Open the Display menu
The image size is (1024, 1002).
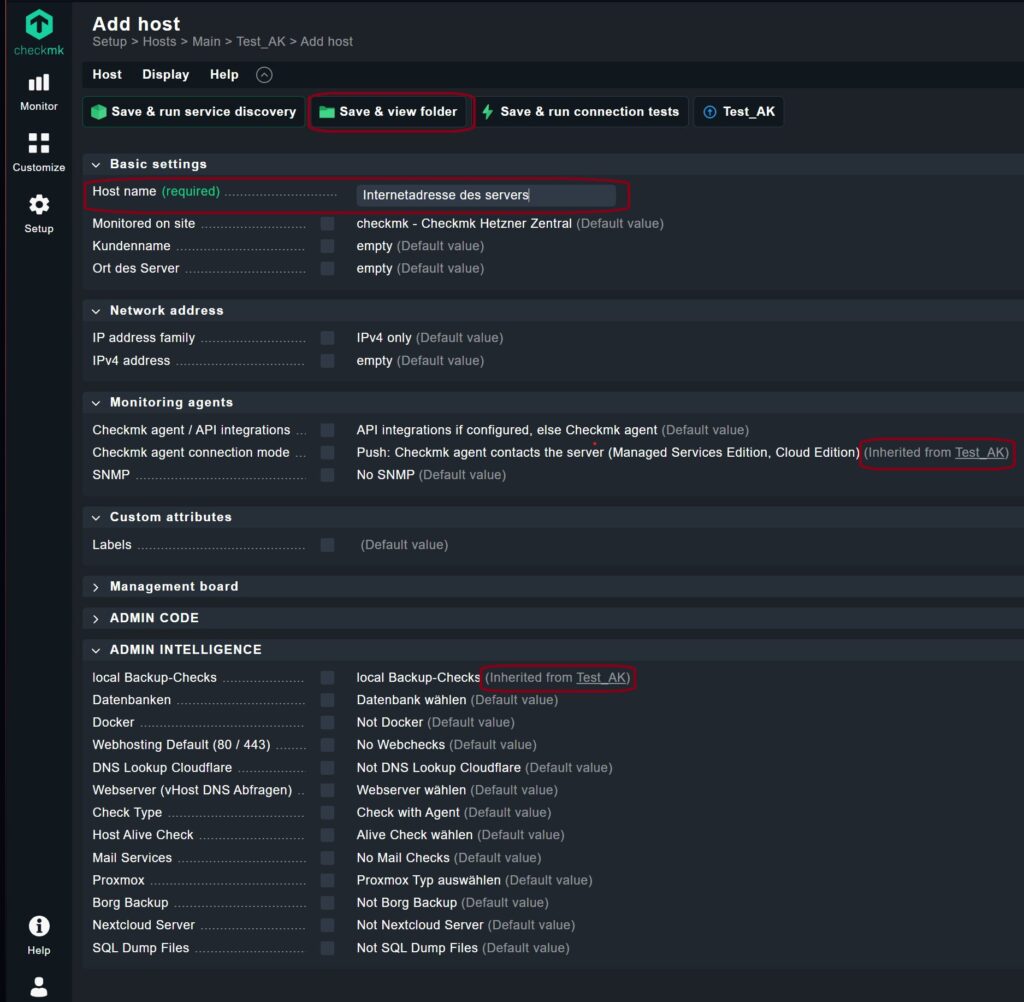[x=165, y=74]
